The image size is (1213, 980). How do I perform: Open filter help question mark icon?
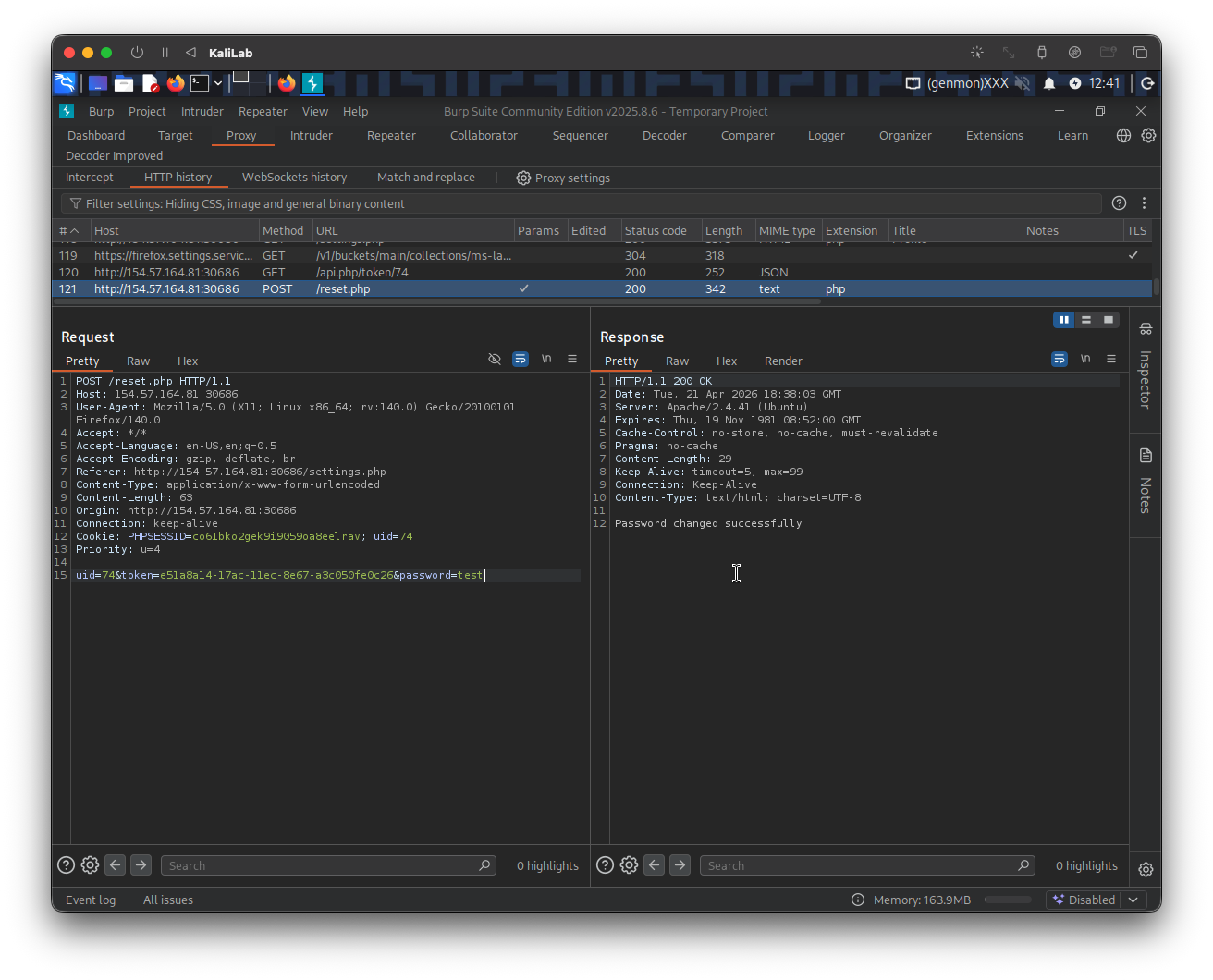click(1119, 203)
